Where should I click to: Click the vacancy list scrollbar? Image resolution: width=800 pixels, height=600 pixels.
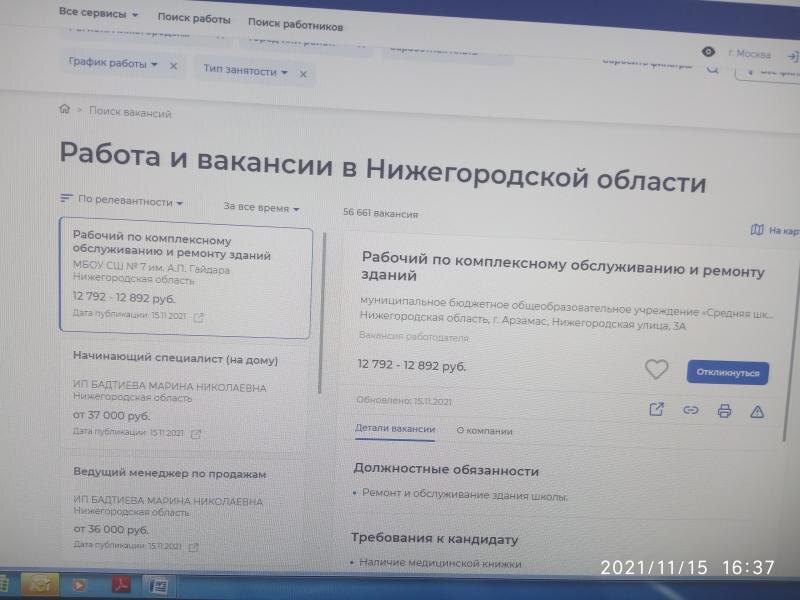[x=322, y=313]
